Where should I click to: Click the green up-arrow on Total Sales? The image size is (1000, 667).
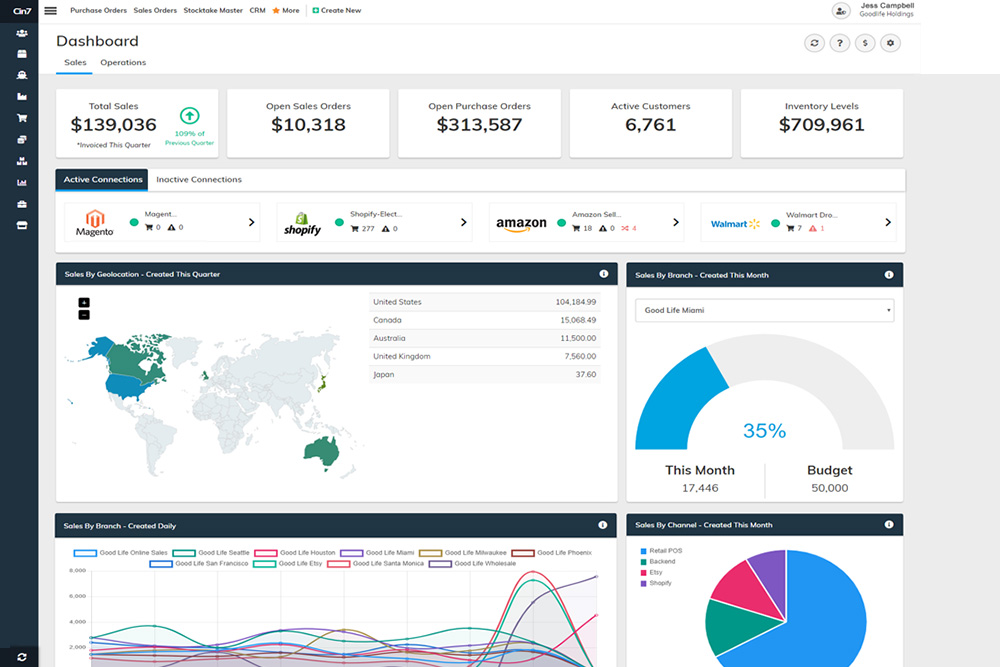pyautogui.click(x=189, y=116)
